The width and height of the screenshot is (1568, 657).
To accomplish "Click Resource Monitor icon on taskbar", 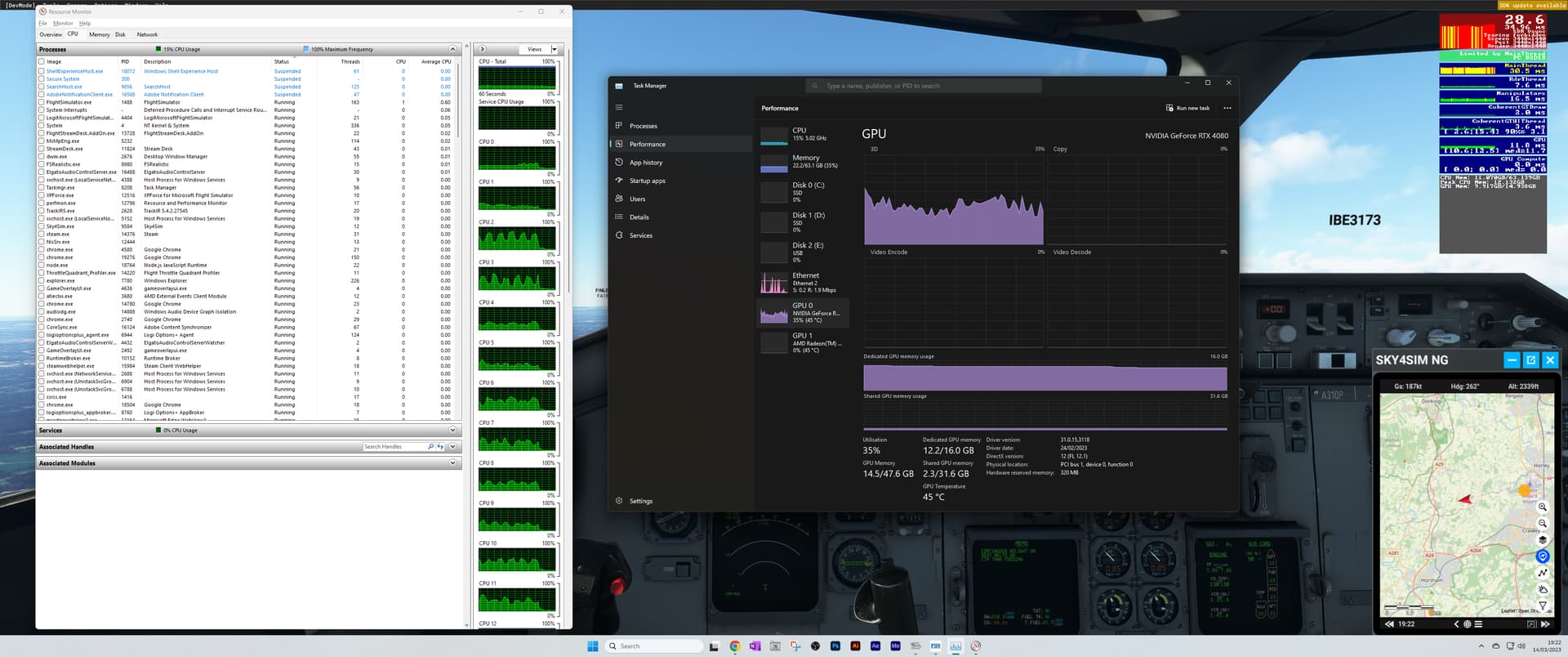I will pos(976,646).
